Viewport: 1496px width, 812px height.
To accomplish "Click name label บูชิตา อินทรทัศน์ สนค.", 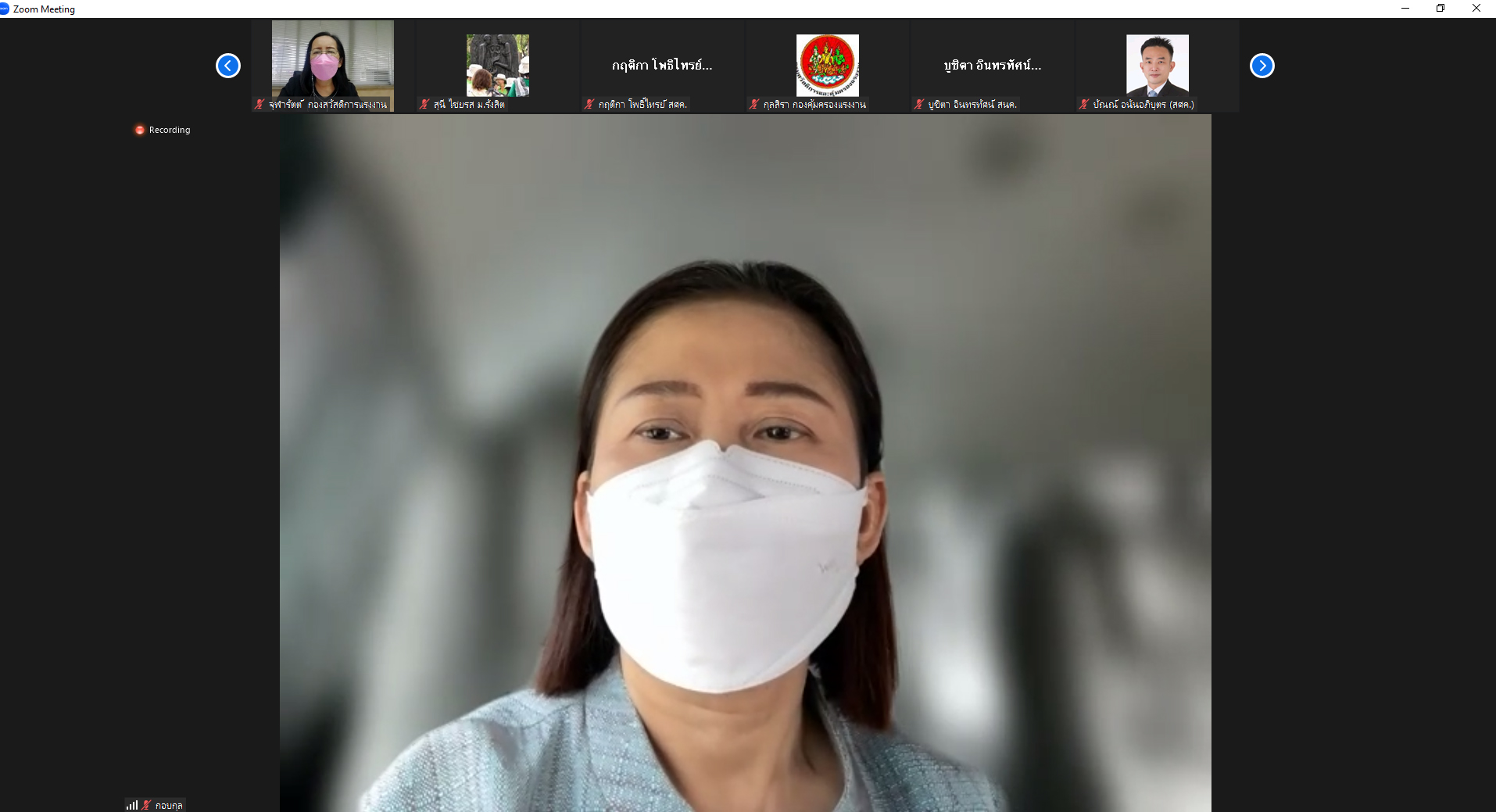I will coord(972,104).
